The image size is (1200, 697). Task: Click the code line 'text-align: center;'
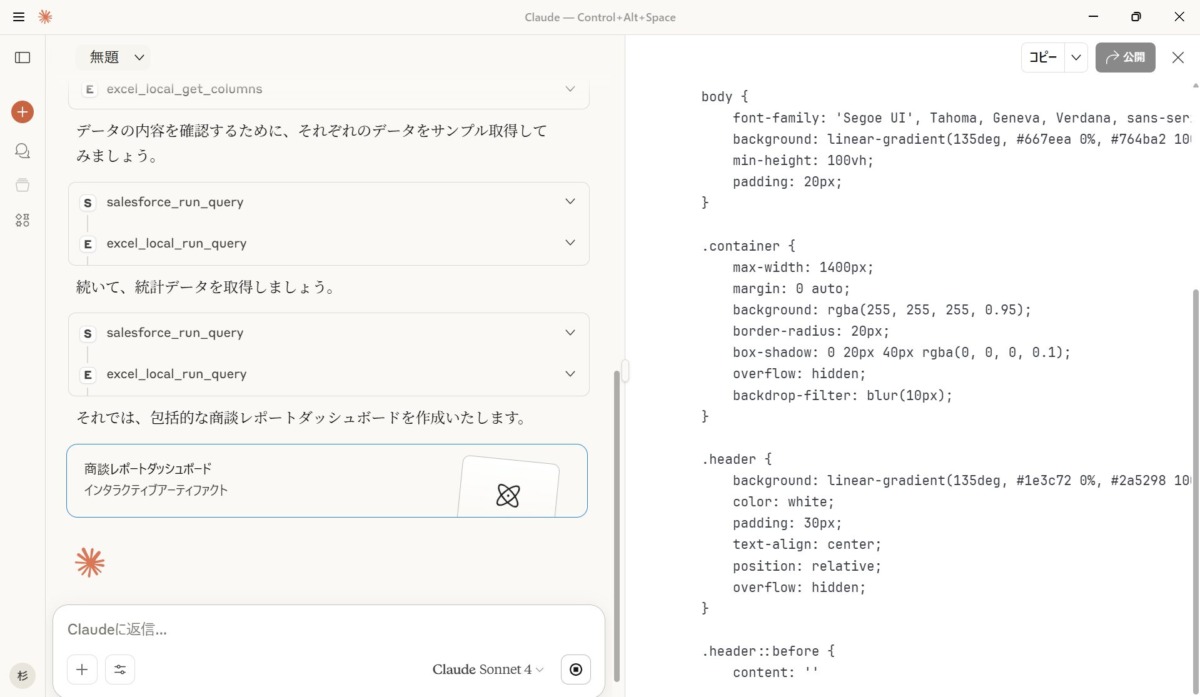coord(807,544)
